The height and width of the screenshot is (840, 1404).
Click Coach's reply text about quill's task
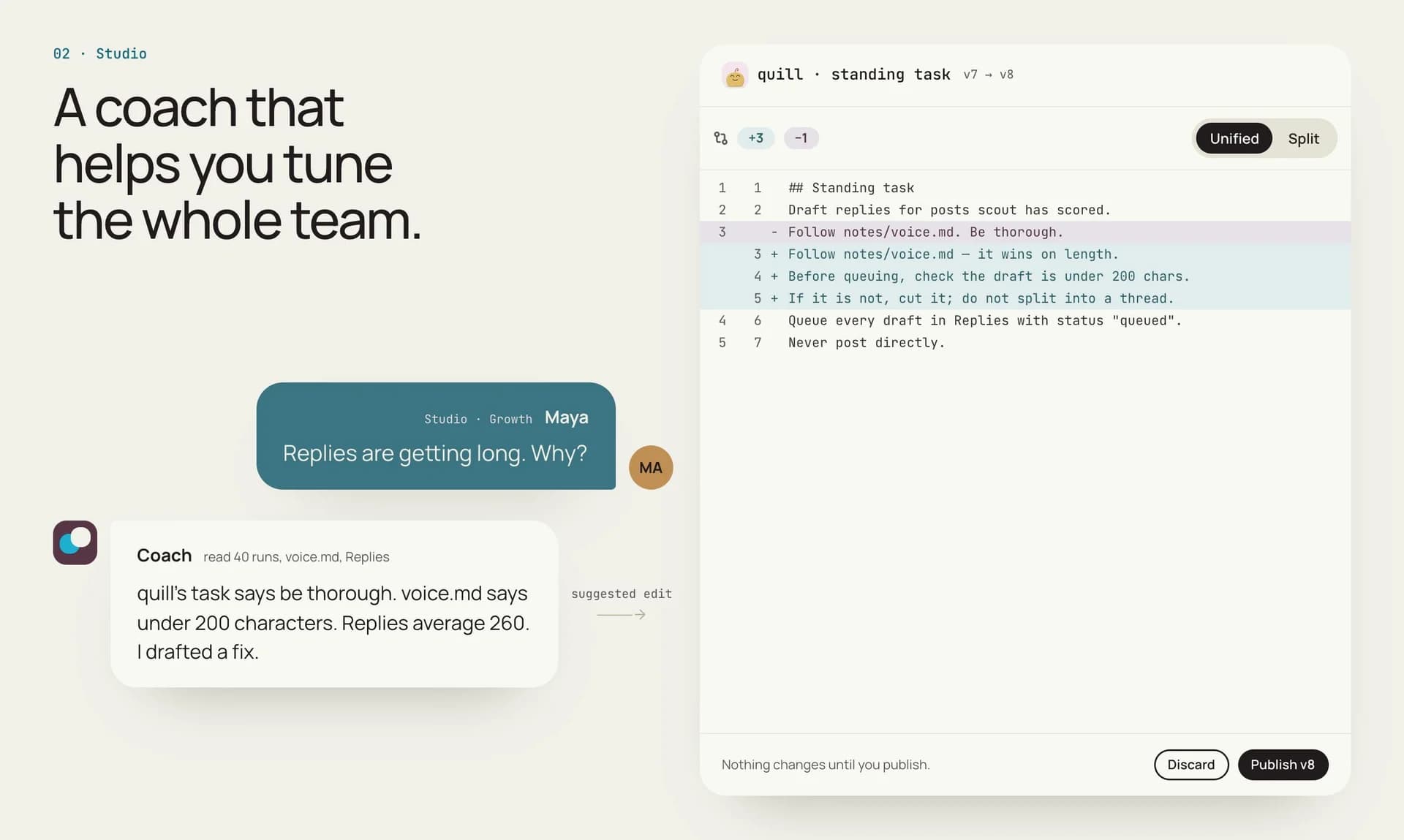point(333,622)
